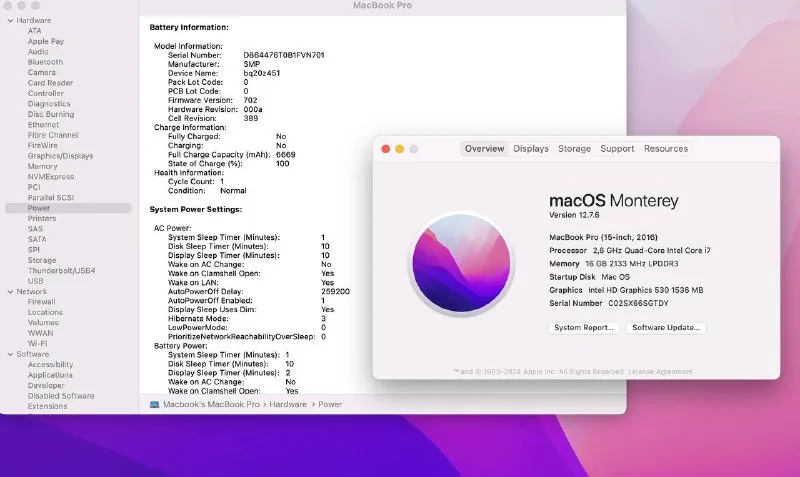Screen dimensions: 800x477
Task: Click Macbook's MacBook Pro in path bar
Action: (x=211, y=404)
